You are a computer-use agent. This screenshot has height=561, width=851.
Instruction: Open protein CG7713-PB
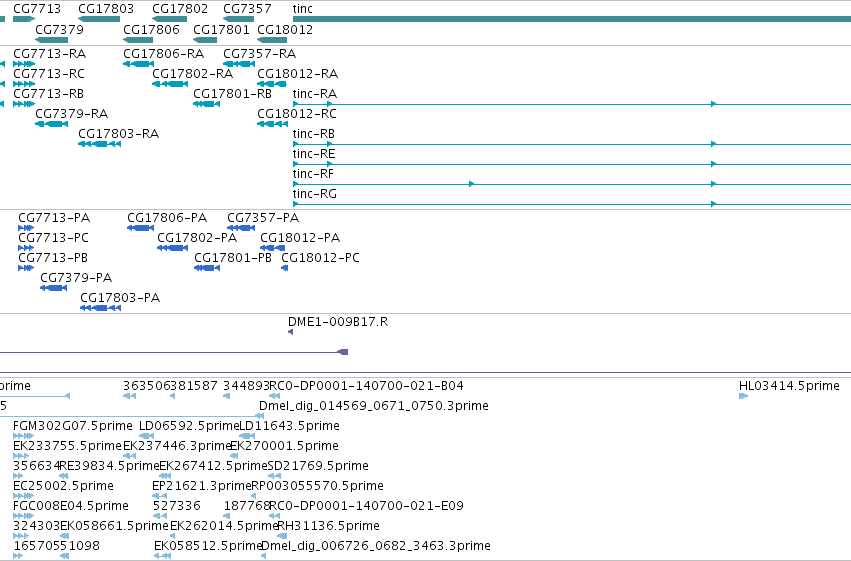click(53, 258)
